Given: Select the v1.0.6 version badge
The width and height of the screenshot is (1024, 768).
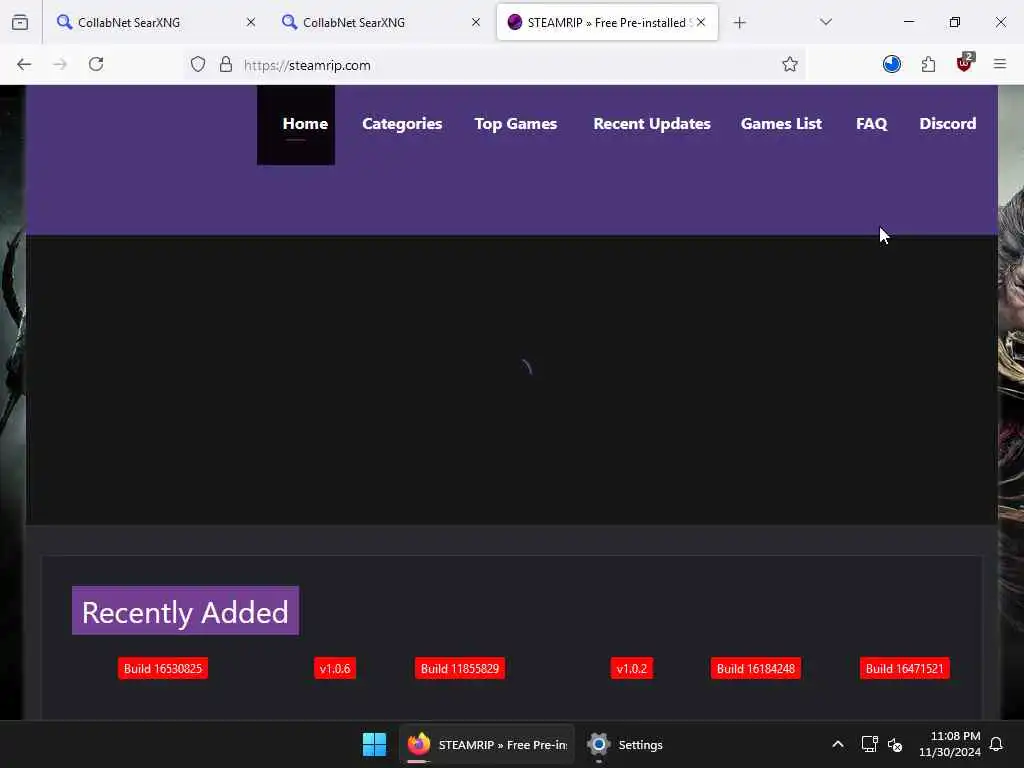Looking at the screenshot, I should (335, 669).
